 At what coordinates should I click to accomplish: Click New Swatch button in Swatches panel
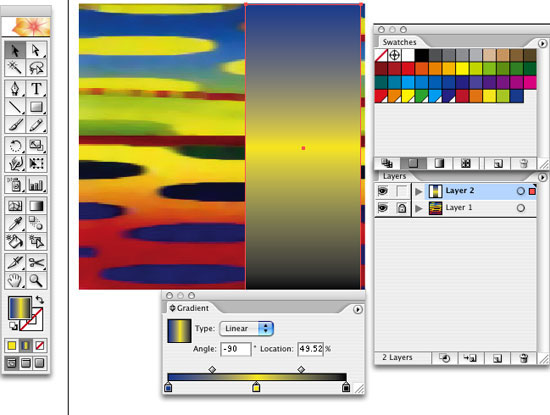point(498,163)
